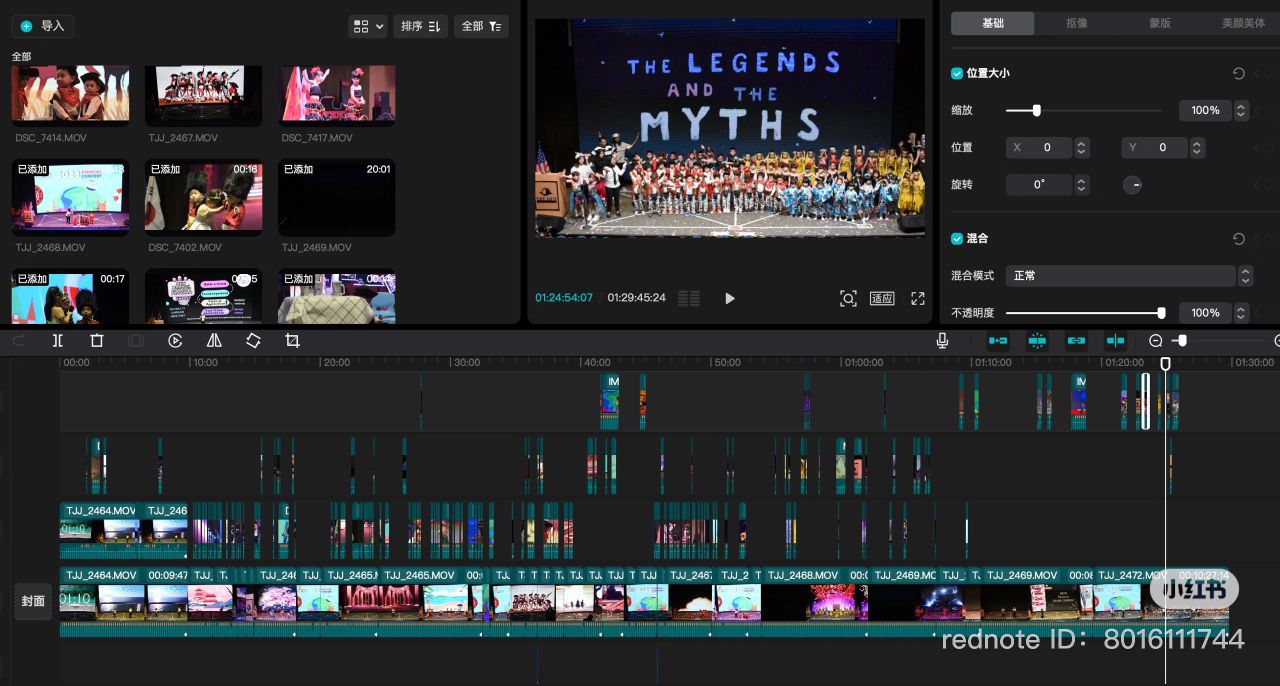This screenshot has height=686, width=1280.
Task: Click the rotate clip icon
Action: pos(253,340)
